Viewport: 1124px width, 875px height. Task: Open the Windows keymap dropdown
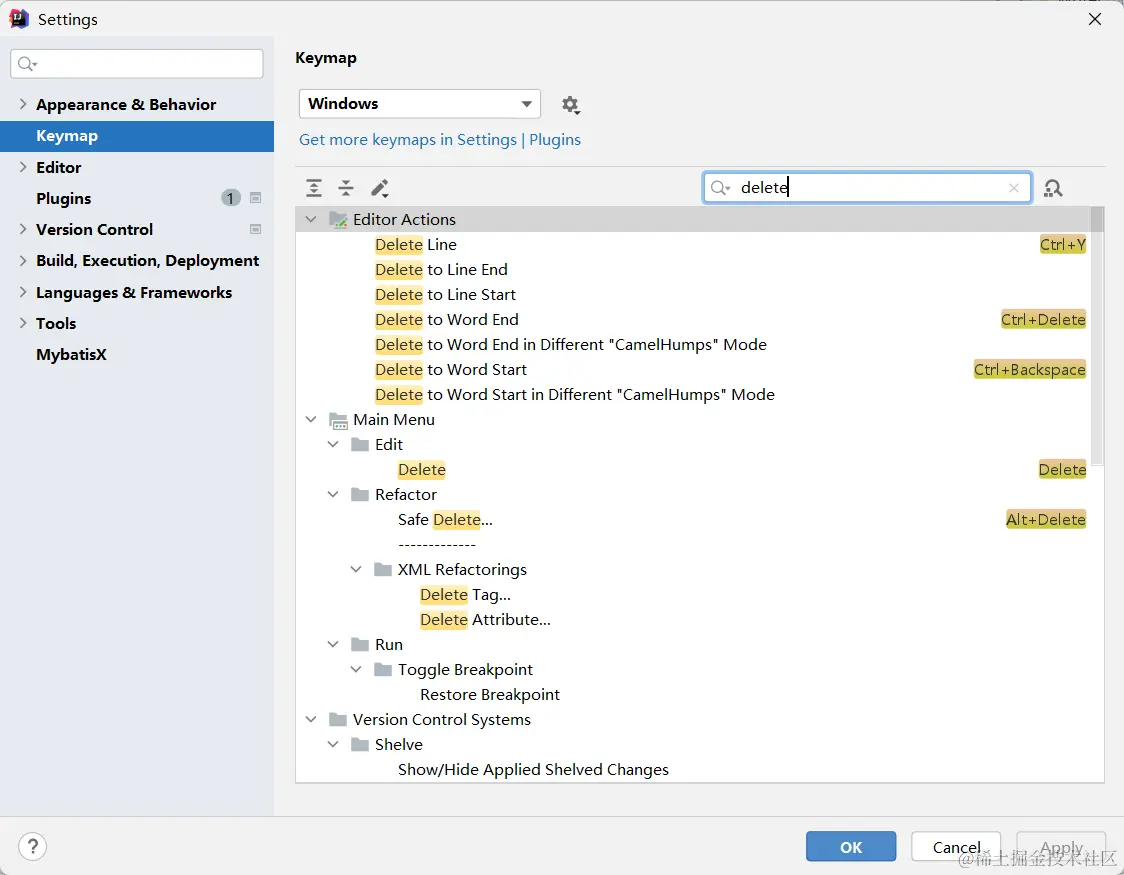pyautogui.click(x=419, y=104)
